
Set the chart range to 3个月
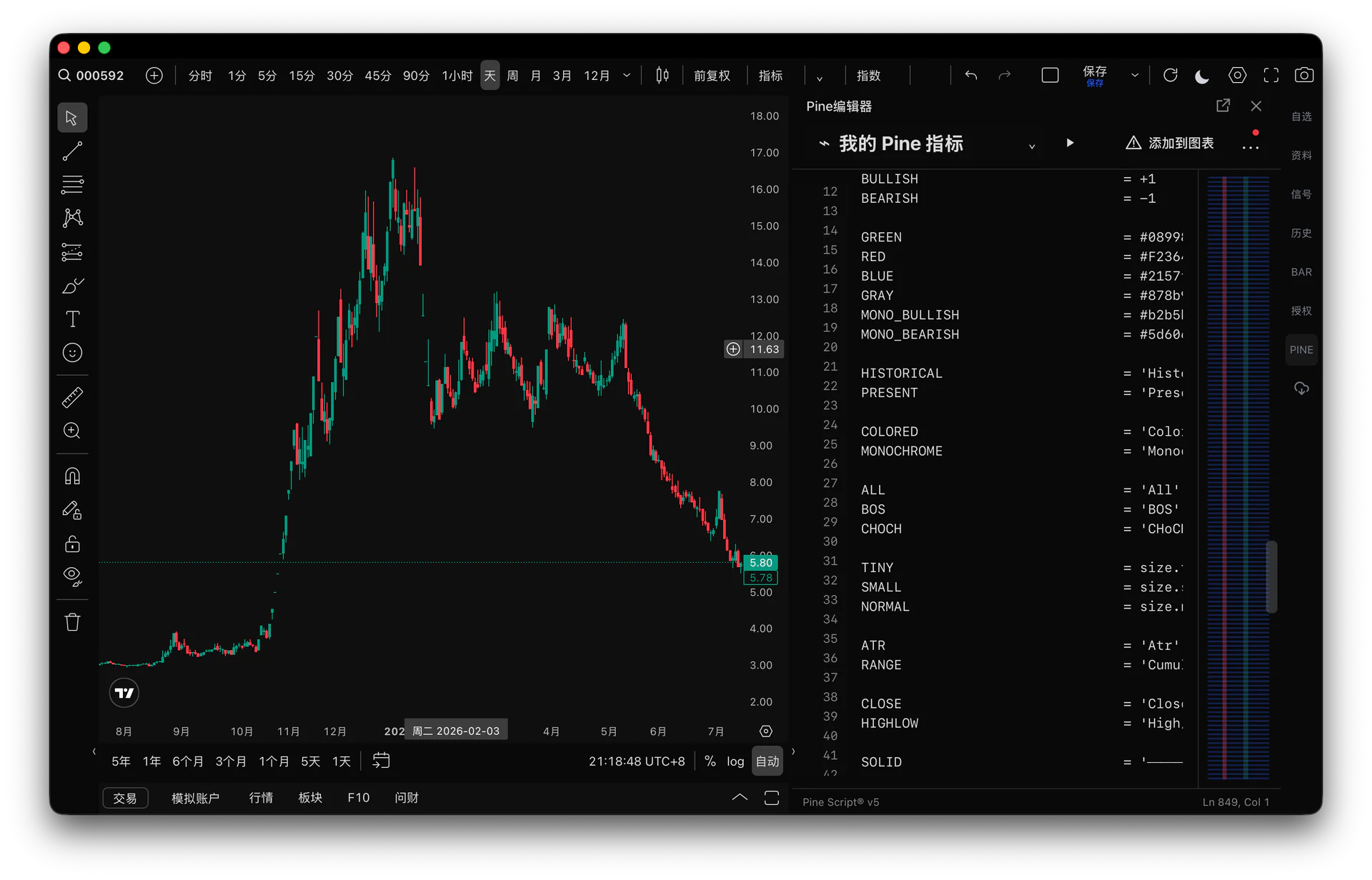[x=231, y=761]
